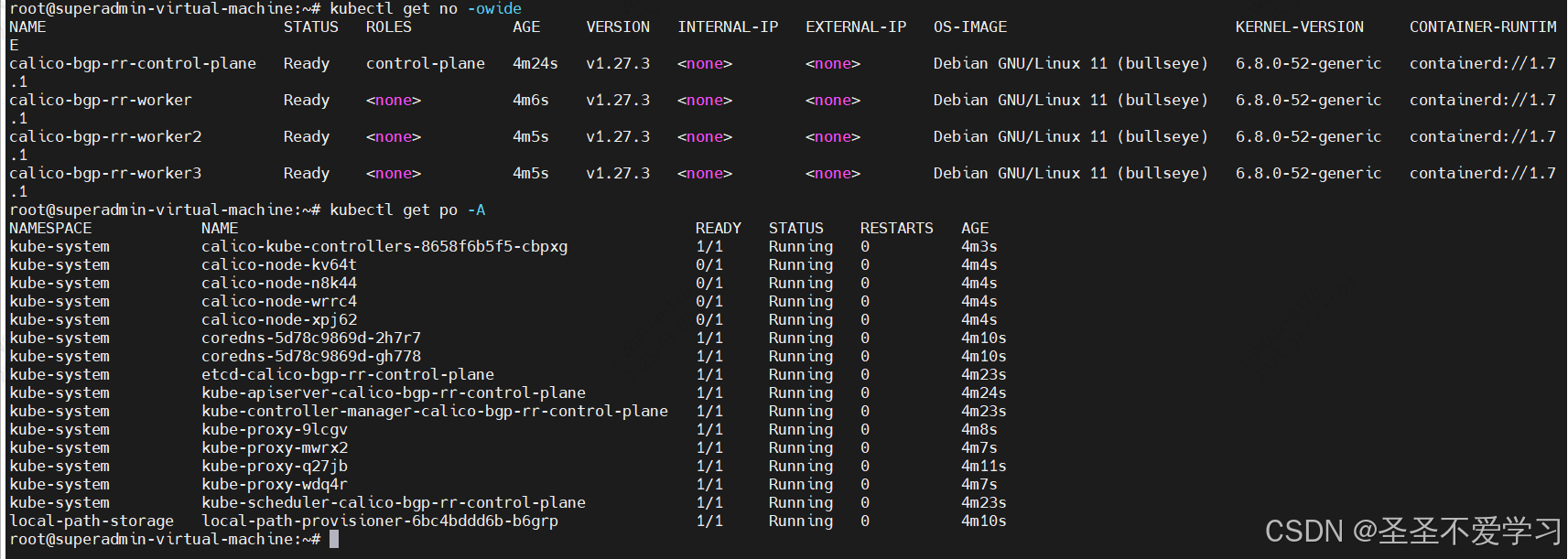Click the local-path-storage namespace entry

tap(92, 521)
